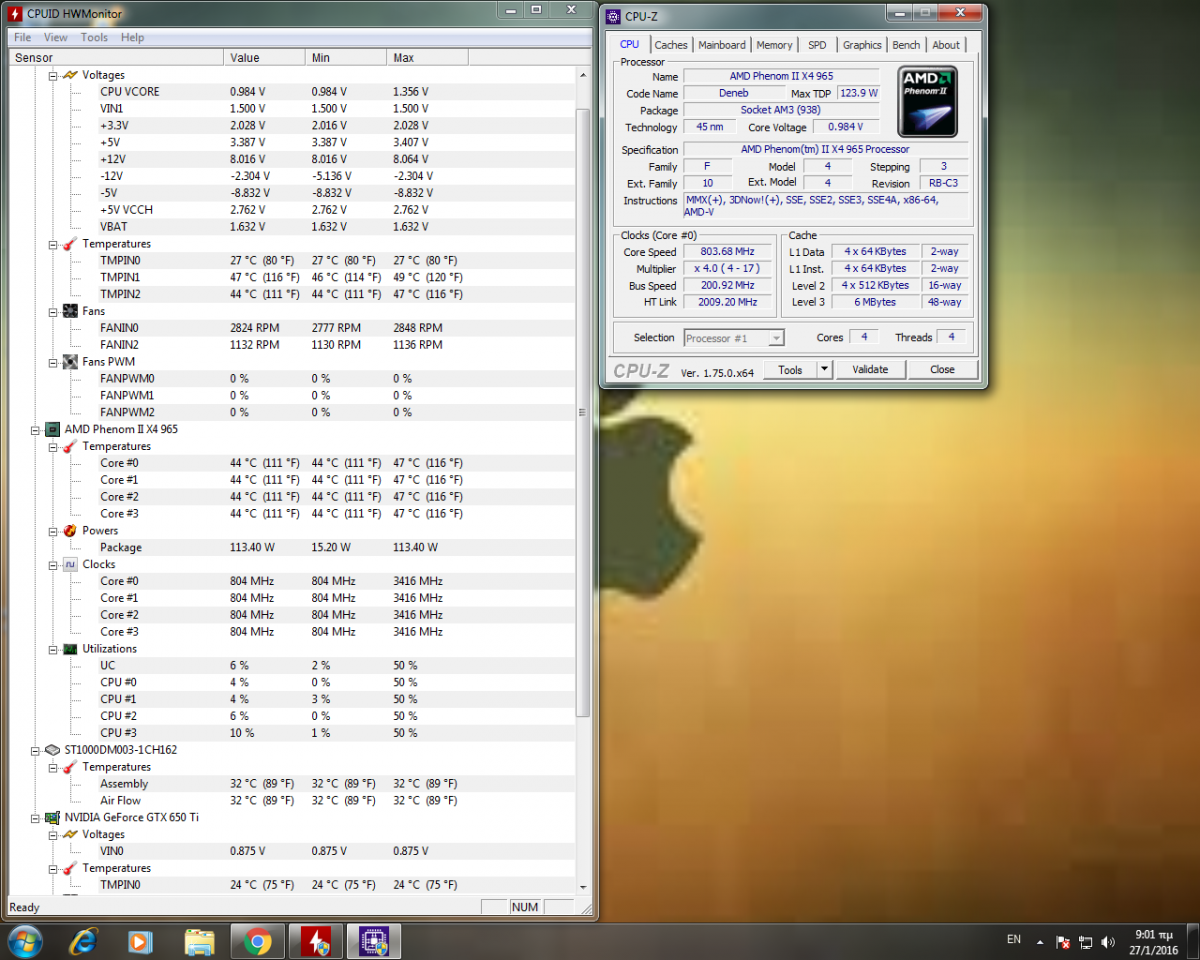Collapse the Utilizations node

point(53,648)
